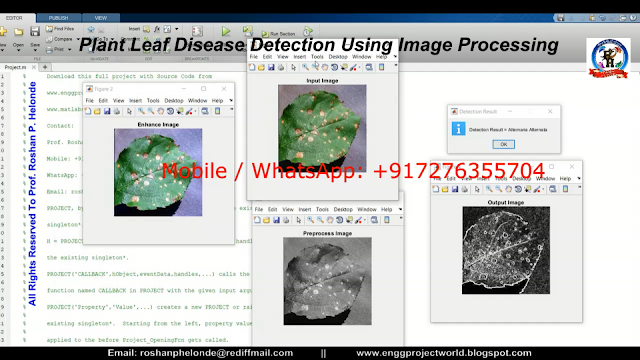Select Pan hand tool in Preprocess Image toolbar
Image resolution: width=640 pixels, height=360 pixels.
(x=330, y=220)
